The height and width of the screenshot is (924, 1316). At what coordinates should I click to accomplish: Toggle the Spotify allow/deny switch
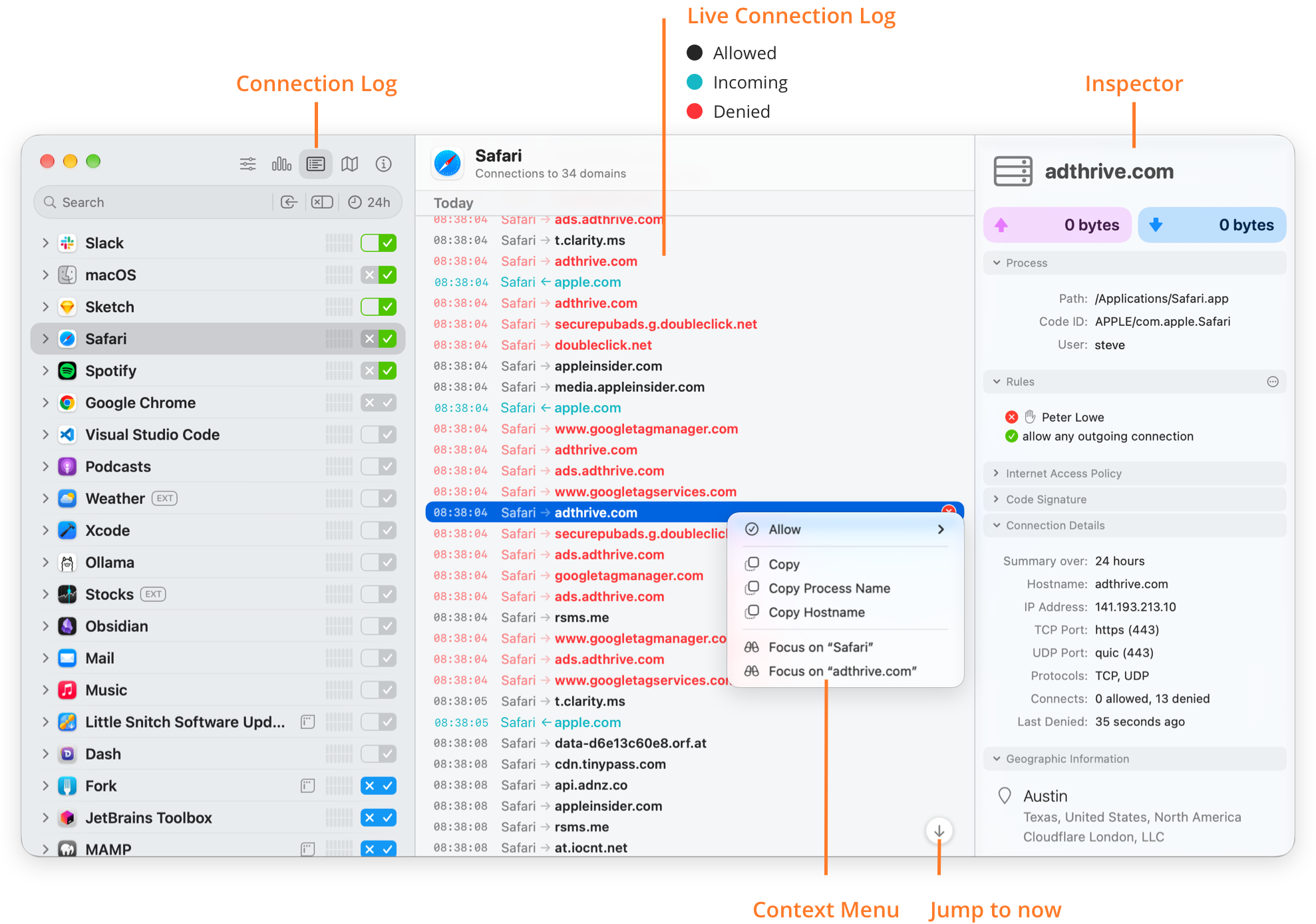[x=379, y=371]
